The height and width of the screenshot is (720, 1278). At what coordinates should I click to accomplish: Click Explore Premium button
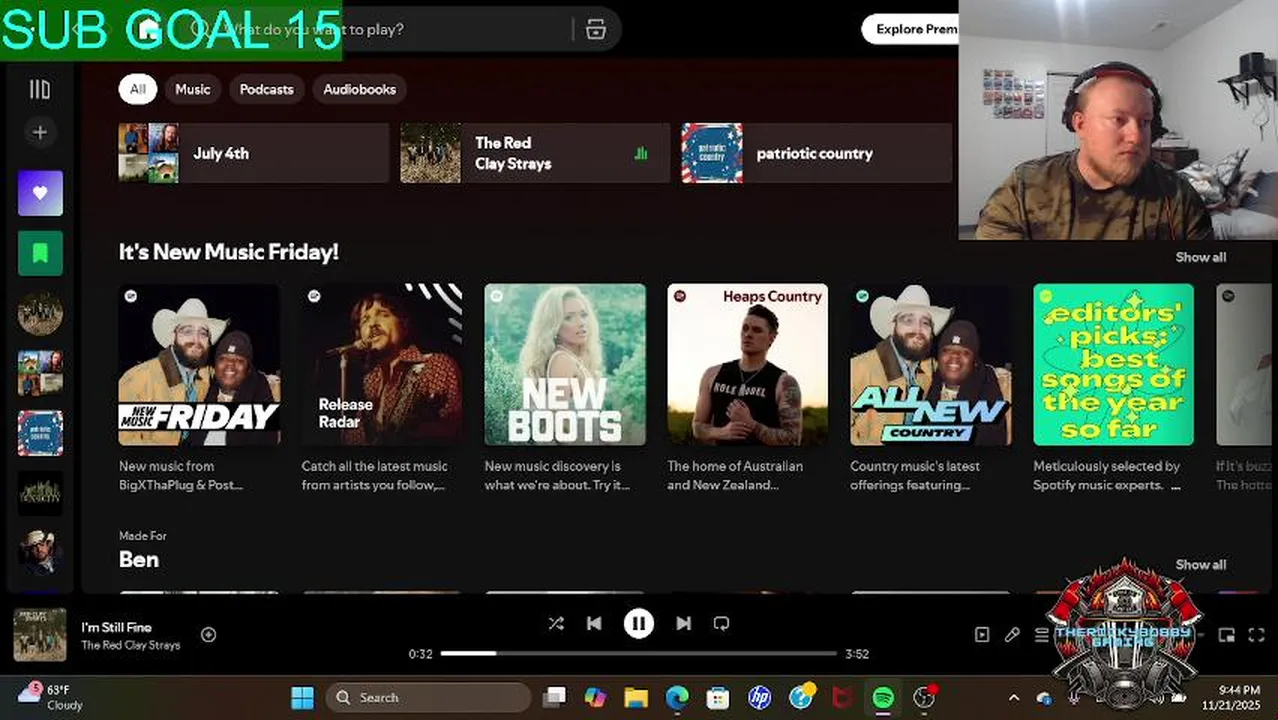[x=912, y=29]
